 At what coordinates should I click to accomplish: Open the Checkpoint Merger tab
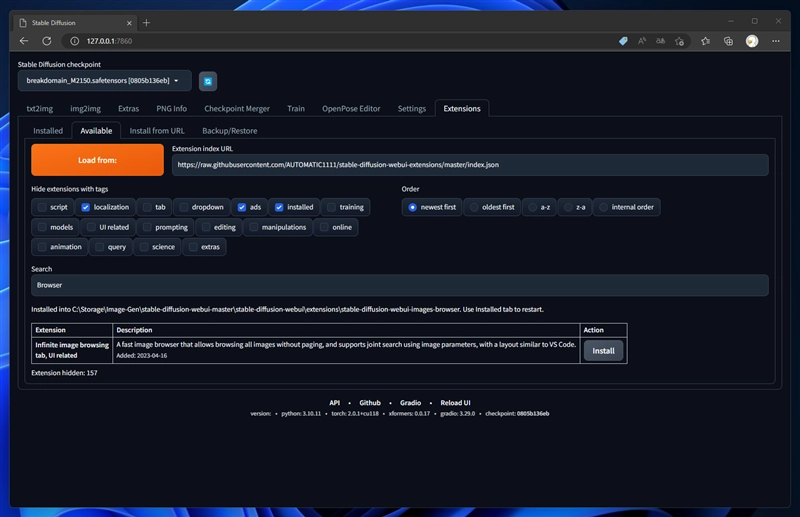pos(237,109)
